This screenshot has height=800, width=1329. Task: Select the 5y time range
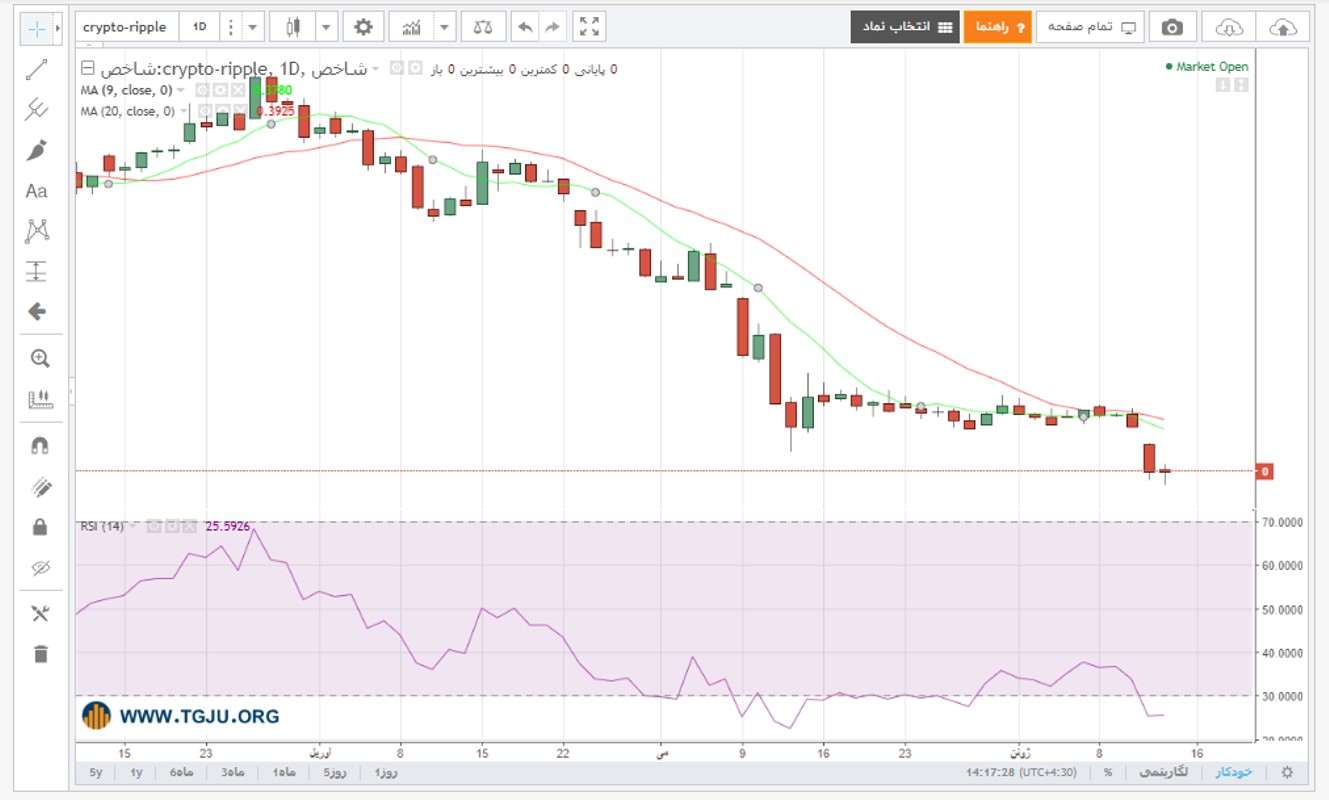96,773
